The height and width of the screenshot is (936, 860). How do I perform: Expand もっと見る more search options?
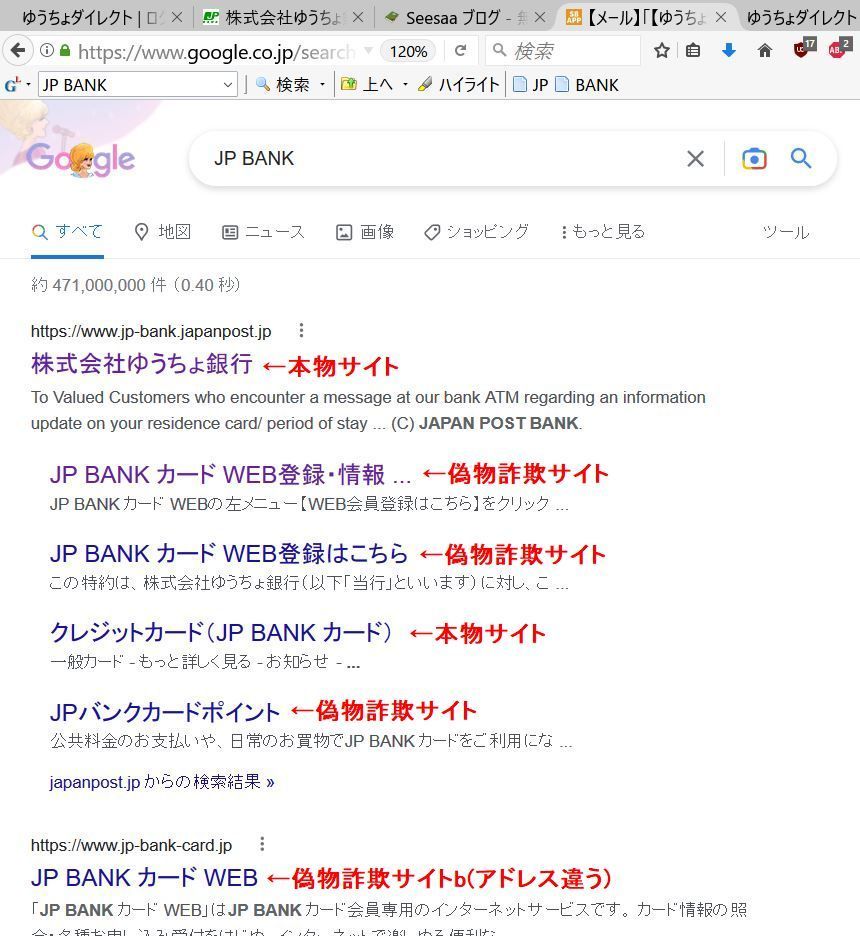click(x=602, y=232)
